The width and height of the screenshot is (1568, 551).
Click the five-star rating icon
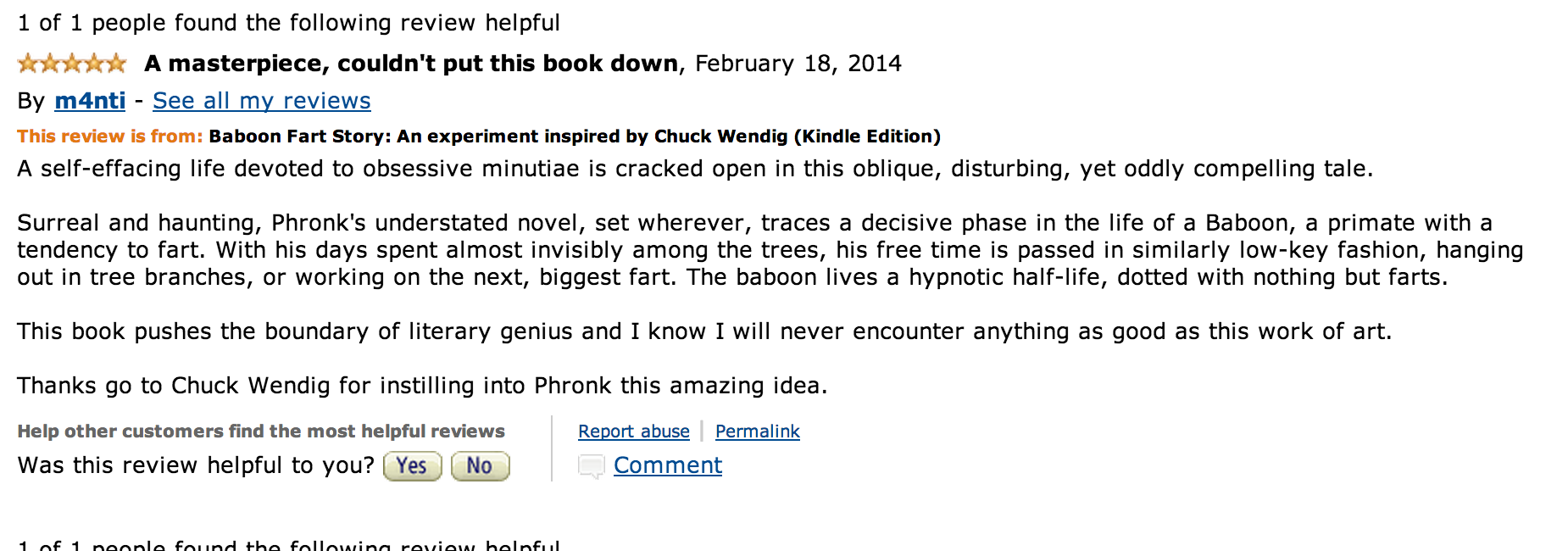(72, 64)
